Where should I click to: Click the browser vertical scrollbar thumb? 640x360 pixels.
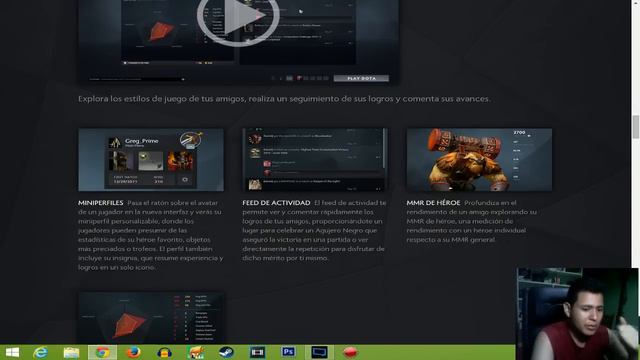pyautogui.click(x=636, y=127)
